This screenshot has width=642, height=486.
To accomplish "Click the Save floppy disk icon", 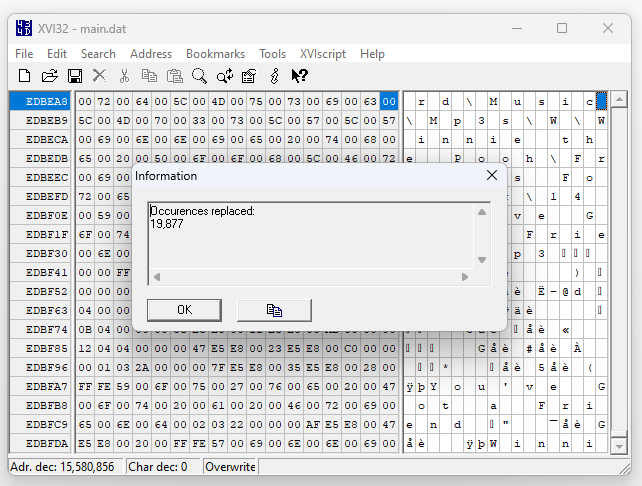I will [75, 76].
